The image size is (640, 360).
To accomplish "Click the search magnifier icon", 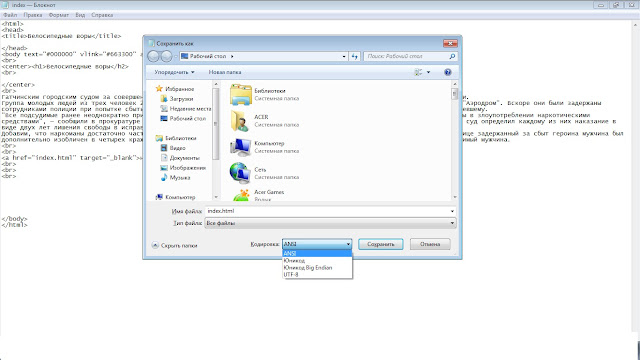I will (x=452, y=56).
